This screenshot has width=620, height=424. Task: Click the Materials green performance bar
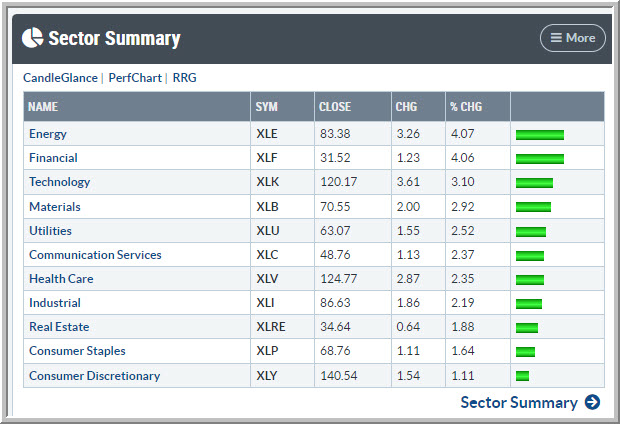point(533,207)
